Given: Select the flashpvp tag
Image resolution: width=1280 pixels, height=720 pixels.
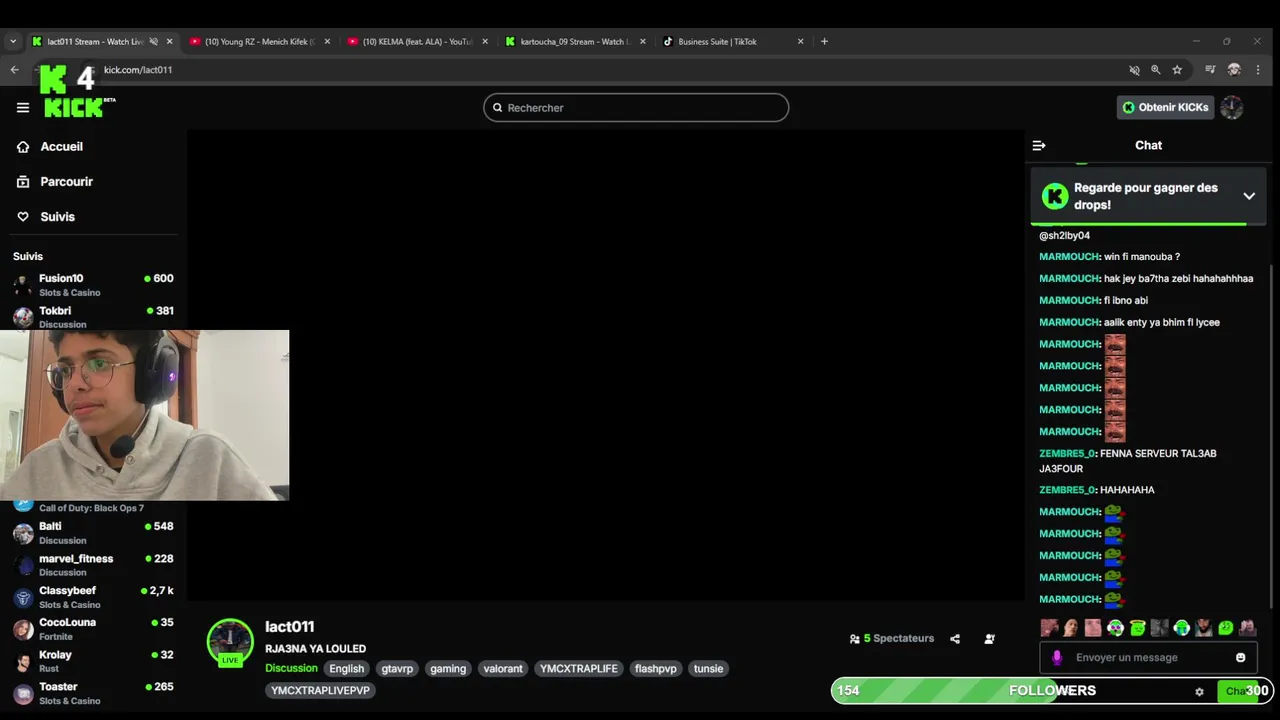Looking at the screenshot, I should coord(656,668).
